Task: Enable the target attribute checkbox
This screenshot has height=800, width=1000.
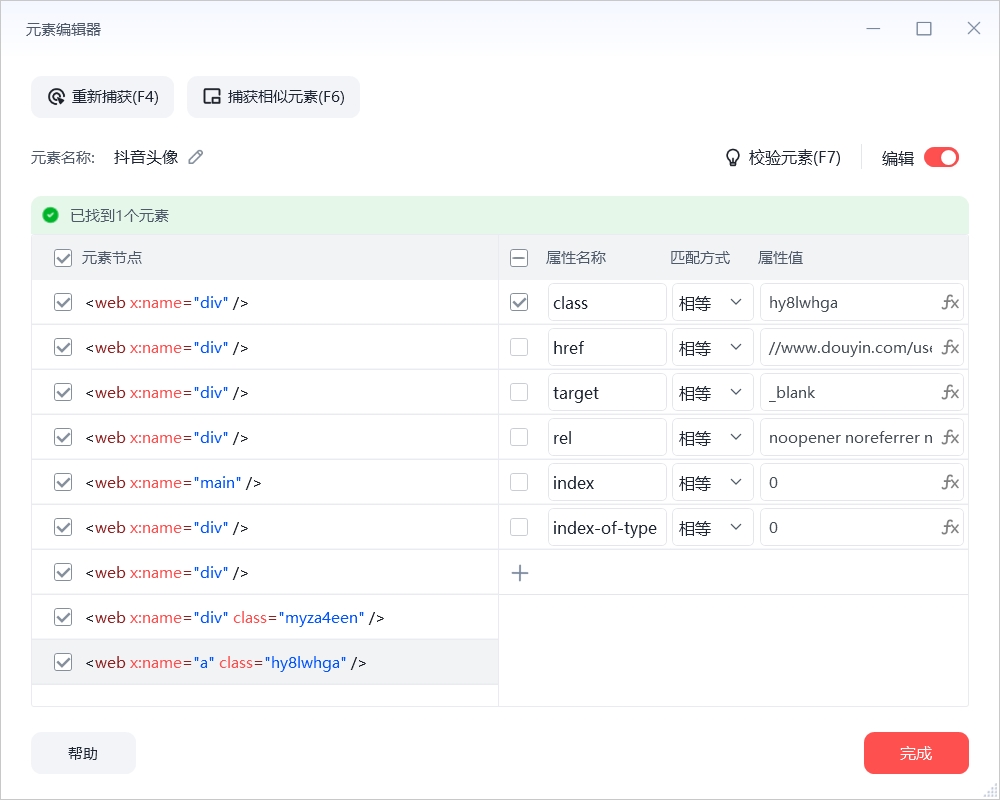Action: 519,392
